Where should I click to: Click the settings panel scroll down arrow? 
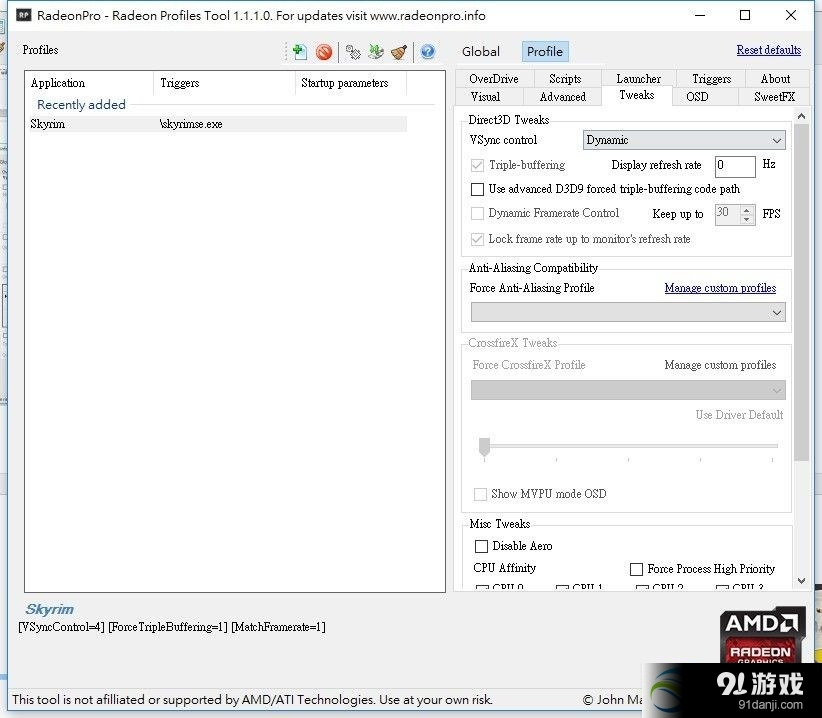801,581
